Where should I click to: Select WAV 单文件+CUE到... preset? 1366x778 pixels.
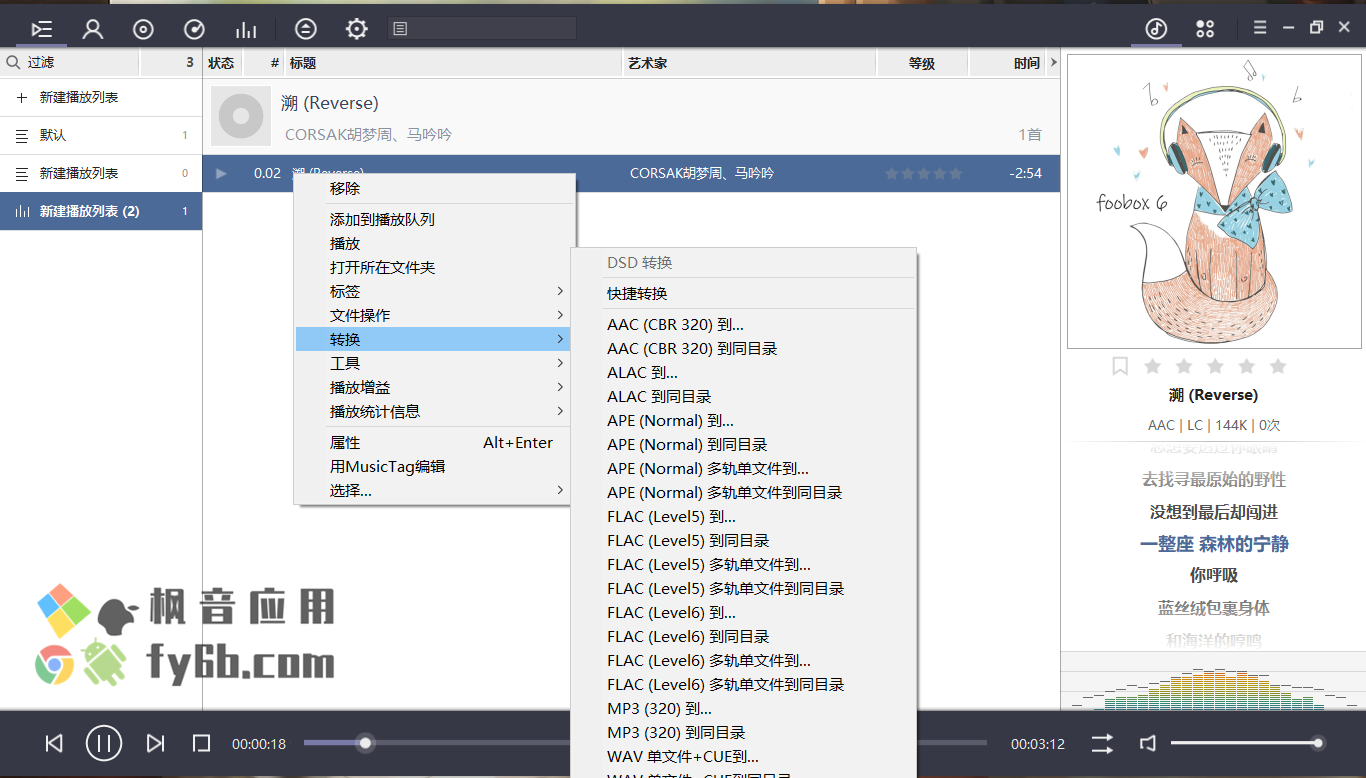click(744, 756)
